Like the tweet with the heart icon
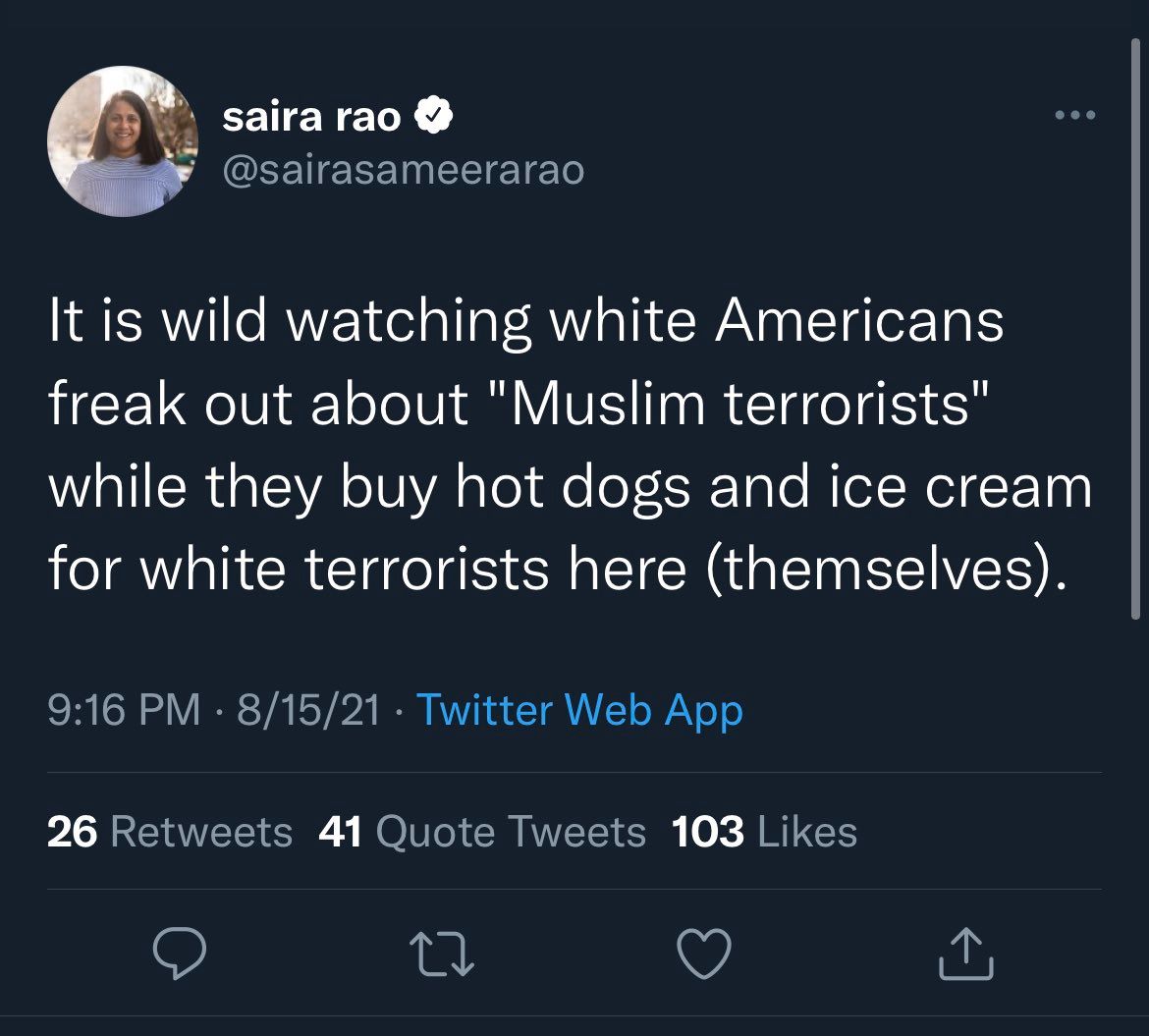The width and height of the screenshot is (1149, 1036). tap(705, 954)
